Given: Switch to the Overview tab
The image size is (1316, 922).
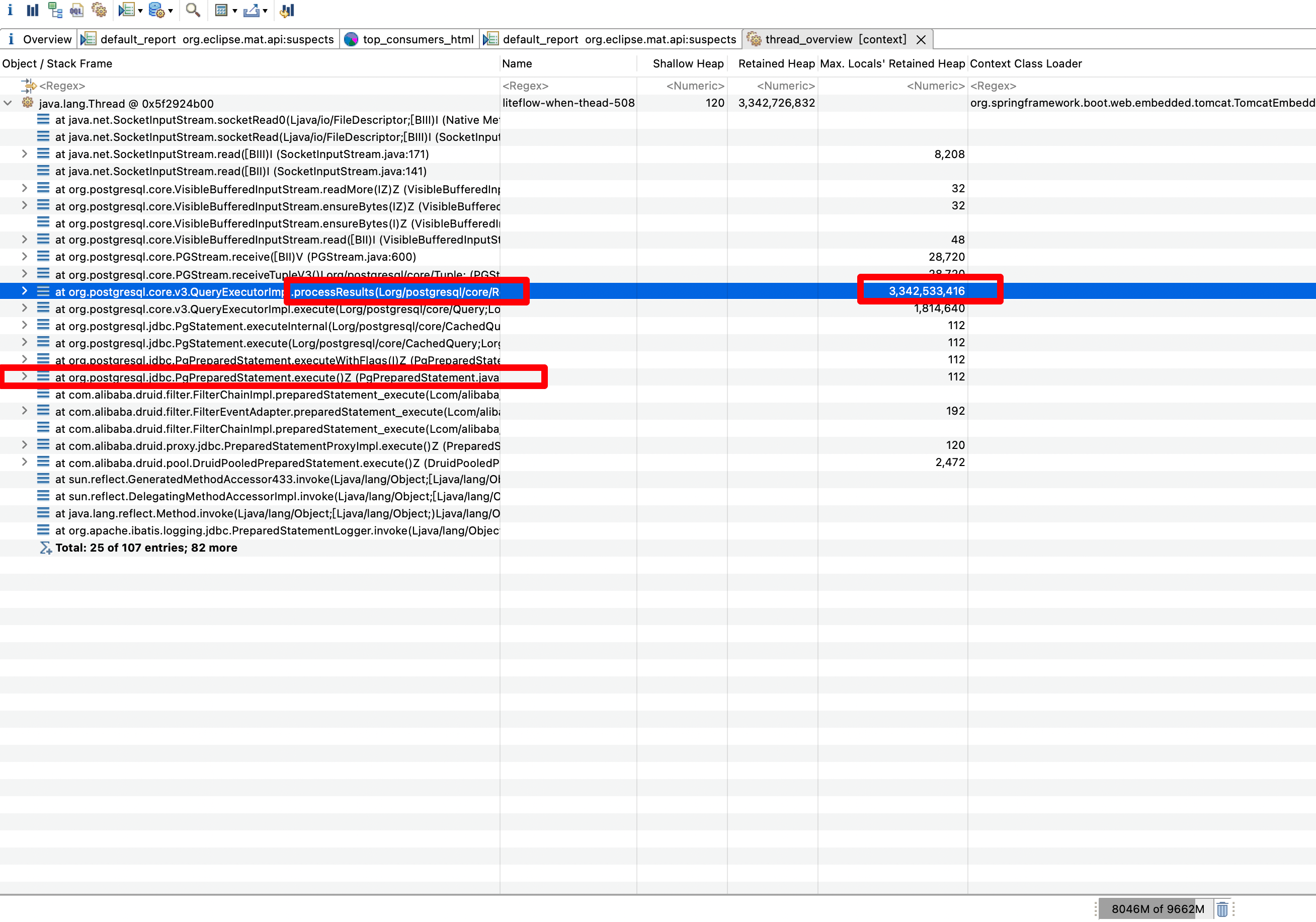Looking at the screenshot, I should pos(39,39).
